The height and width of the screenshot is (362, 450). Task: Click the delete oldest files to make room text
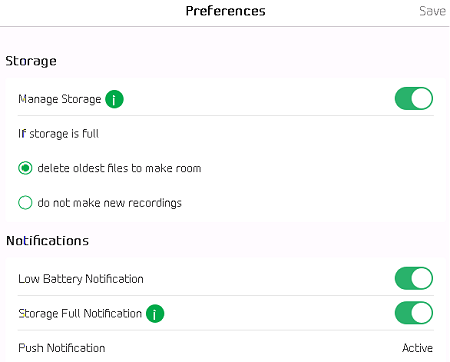click(x=119, y=168)
